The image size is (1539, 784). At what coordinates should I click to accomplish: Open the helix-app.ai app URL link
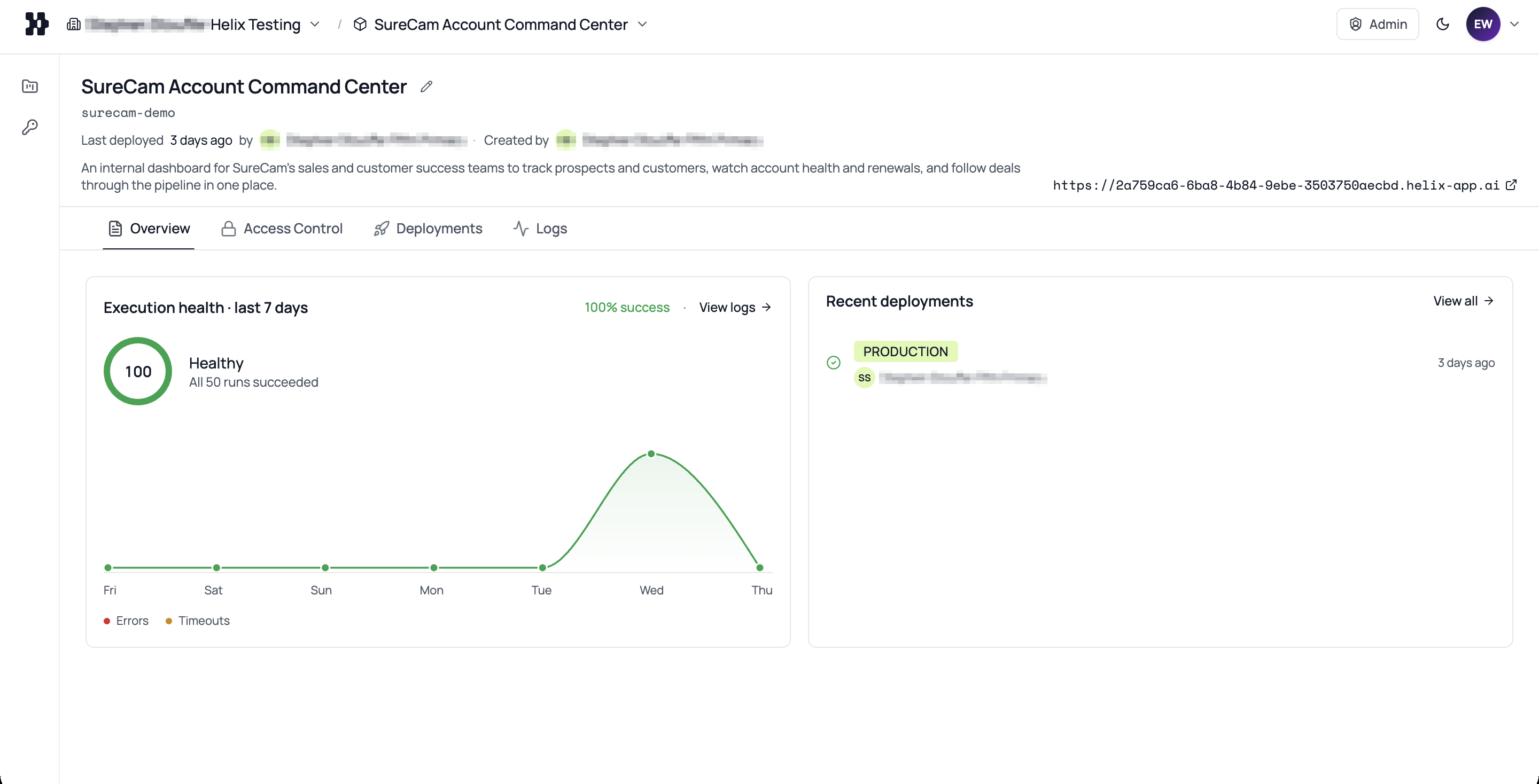tap(1276, 185)
